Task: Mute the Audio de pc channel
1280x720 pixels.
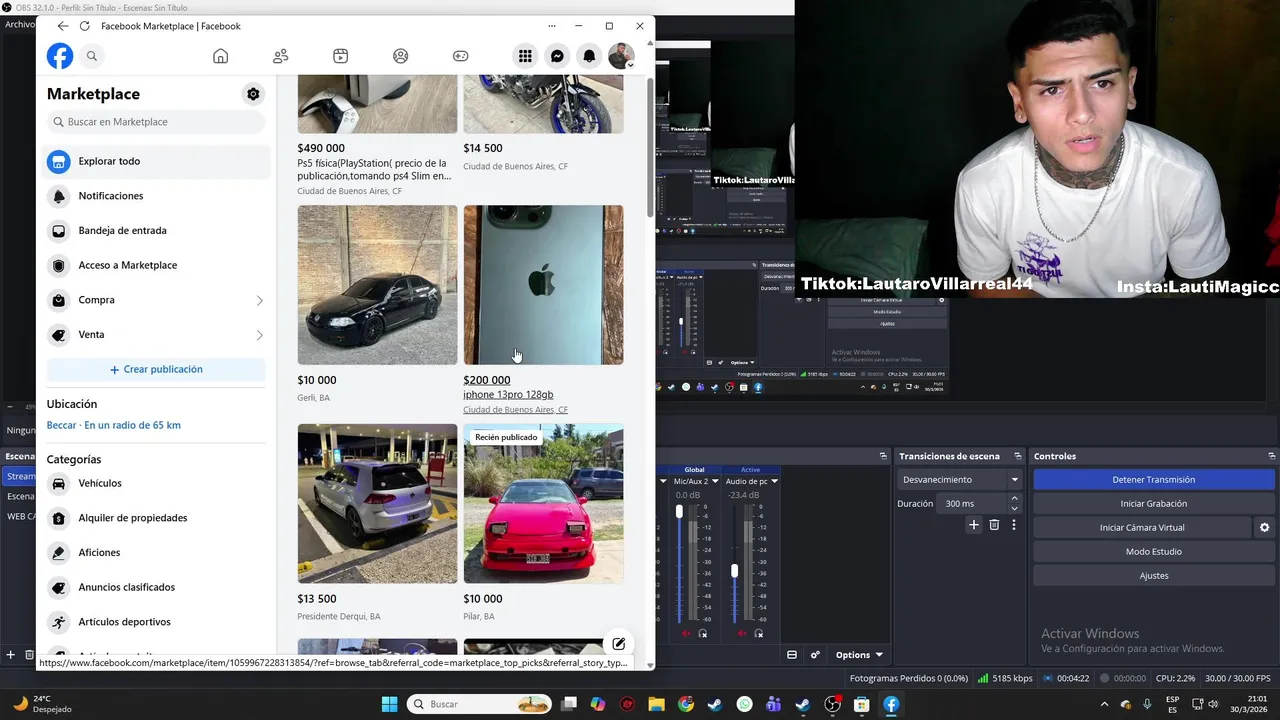Action: 741,634
